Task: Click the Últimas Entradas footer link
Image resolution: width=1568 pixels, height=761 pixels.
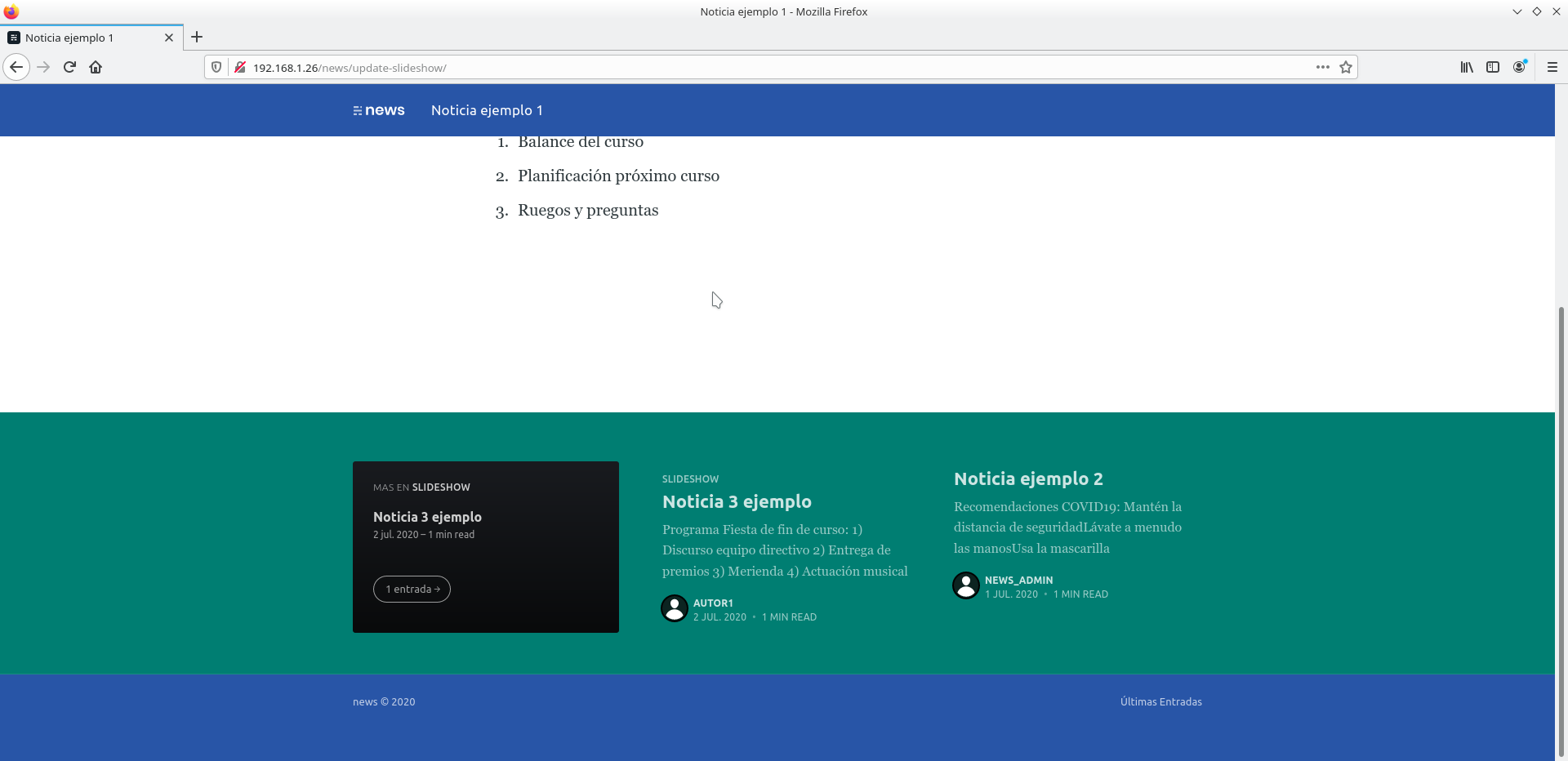Action: [x=1160, y=701]
